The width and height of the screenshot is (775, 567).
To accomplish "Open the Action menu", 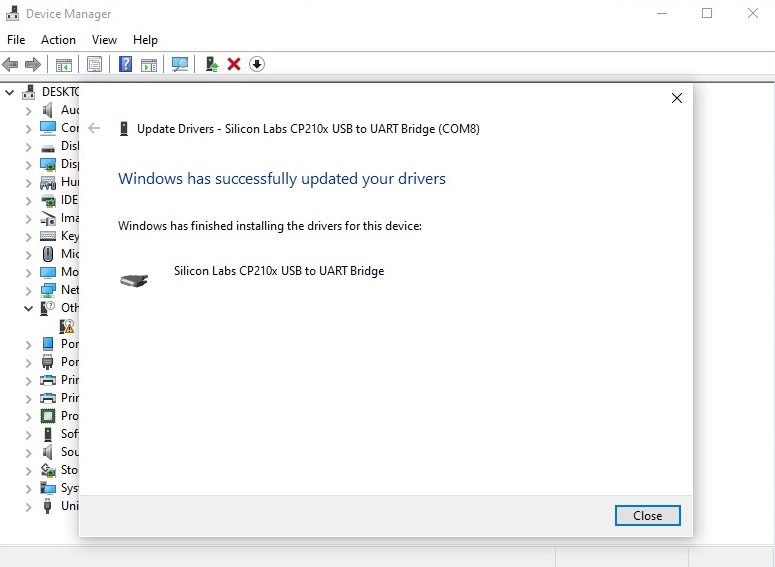I will (x=58, y=40).
